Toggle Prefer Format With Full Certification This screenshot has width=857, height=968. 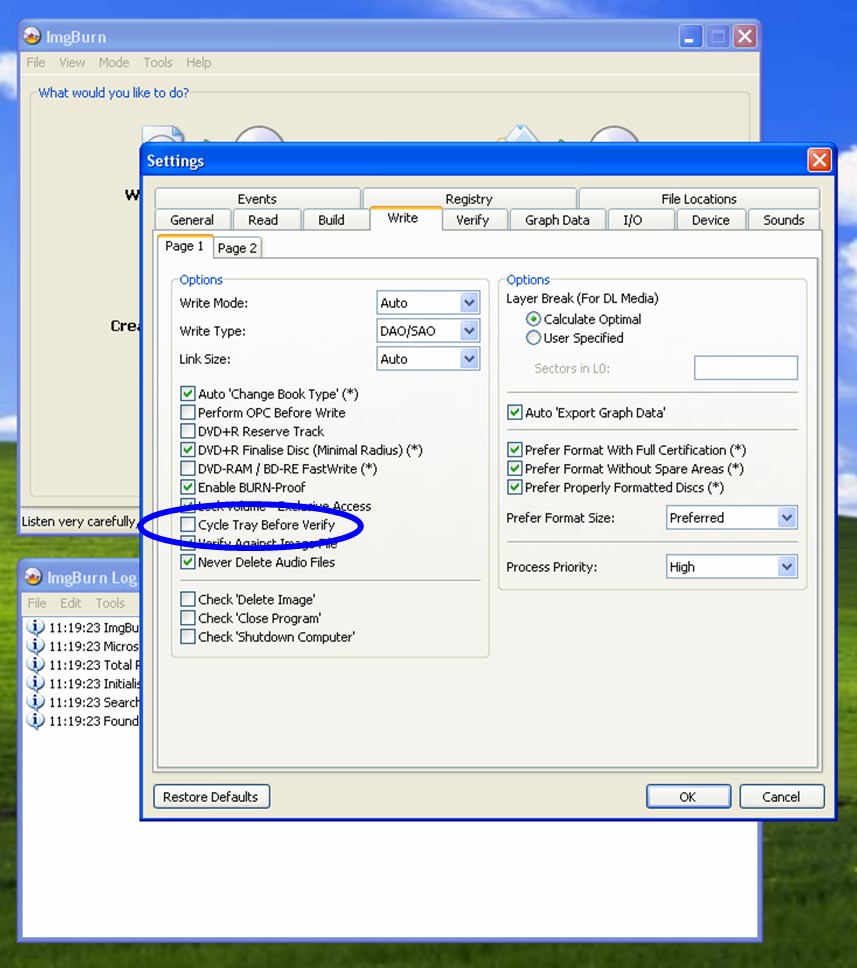click(x=514, y=450)
